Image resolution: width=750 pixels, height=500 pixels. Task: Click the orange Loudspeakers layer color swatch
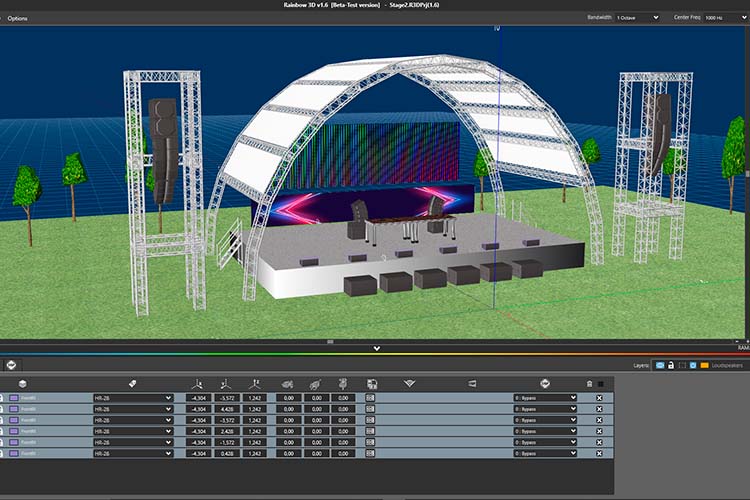click(x=704, y=365)
